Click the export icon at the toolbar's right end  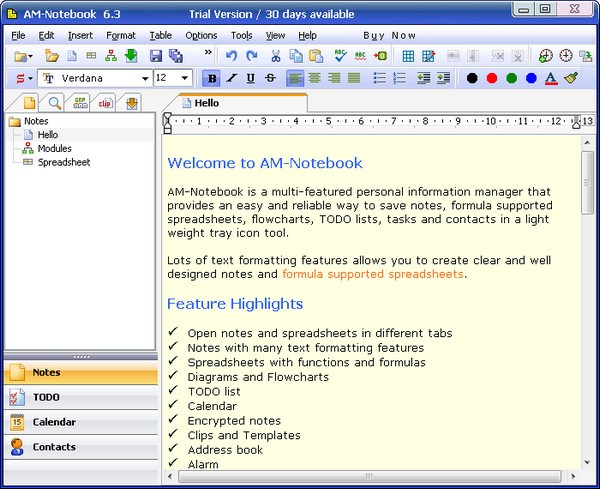tap(585, 56)
